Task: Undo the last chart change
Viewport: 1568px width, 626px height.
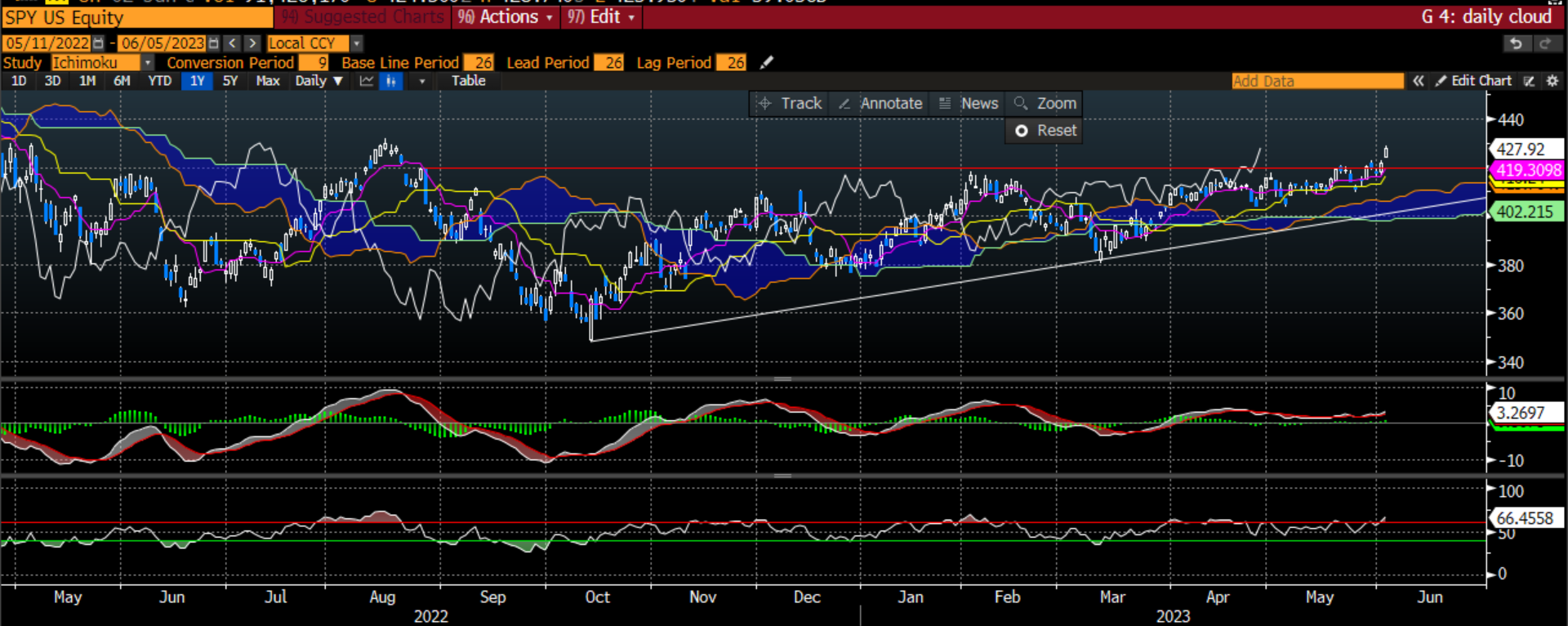Action: tap(1517, 43)
